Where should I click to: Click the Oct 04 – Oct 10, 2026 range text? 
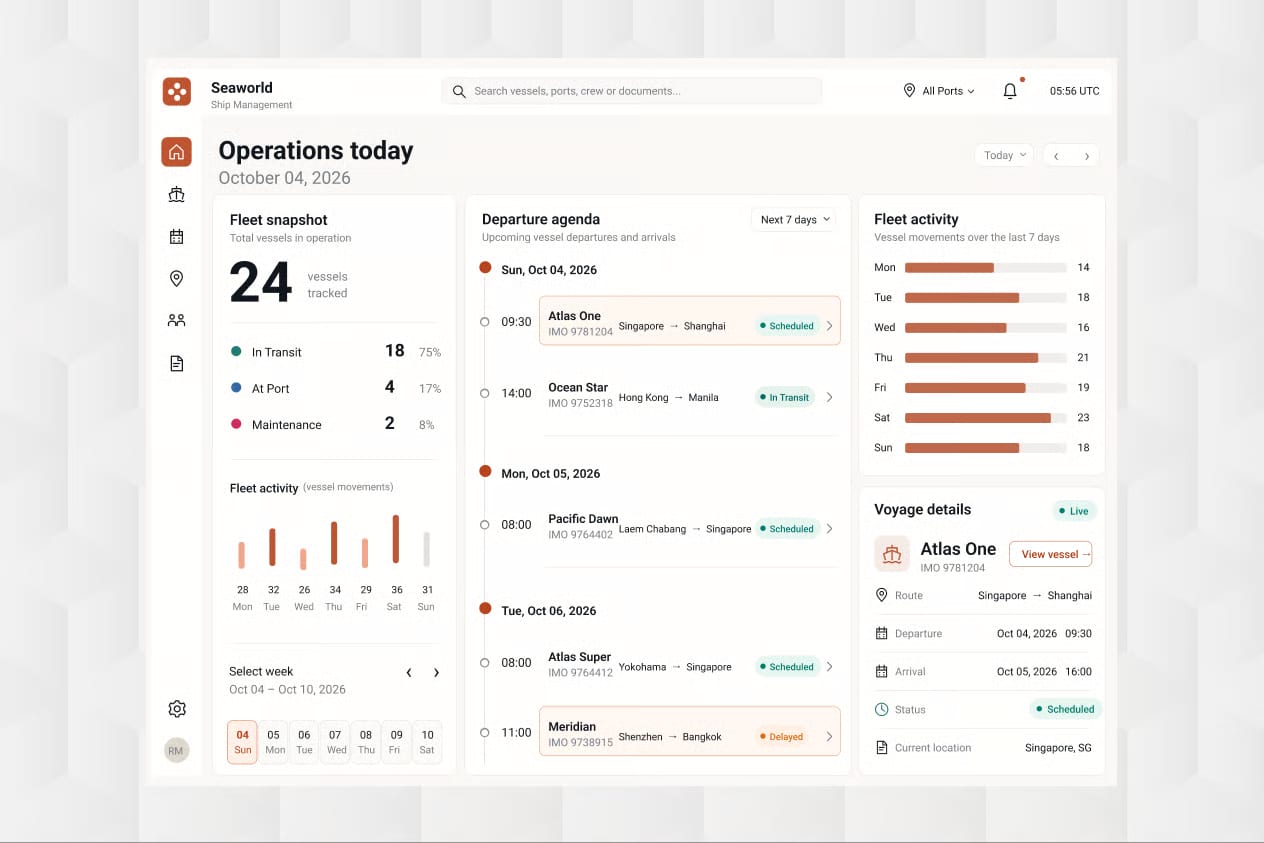tap(288, 690)
